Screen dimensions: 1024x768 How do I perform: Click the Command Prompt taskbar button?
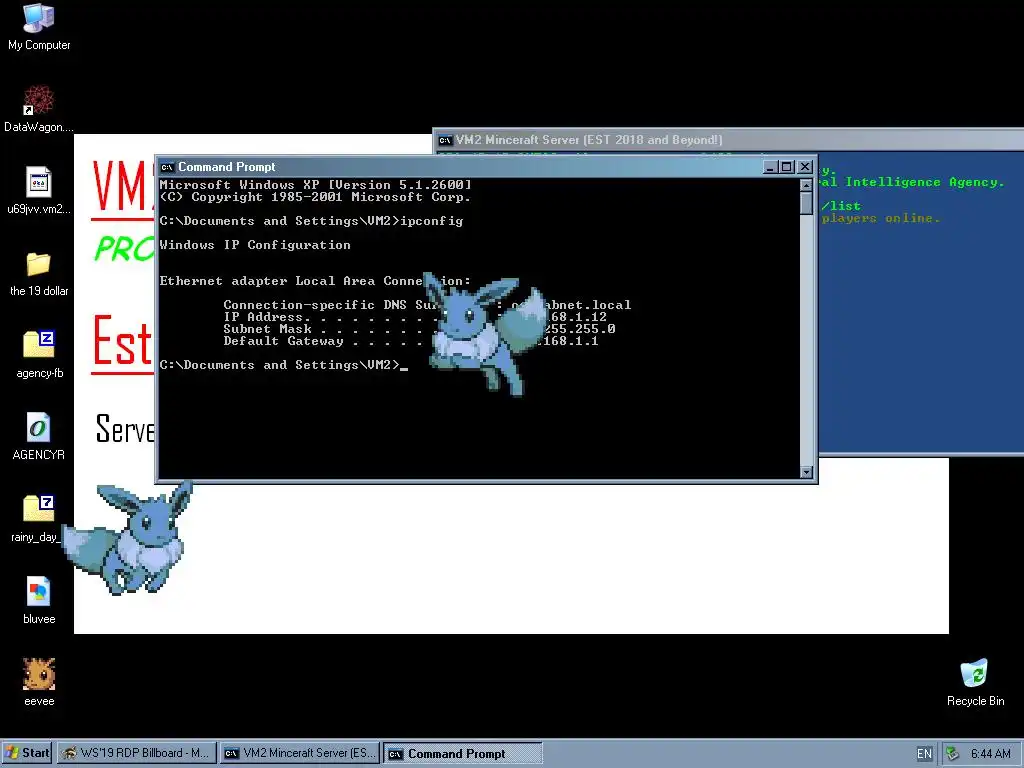point(462,754)
